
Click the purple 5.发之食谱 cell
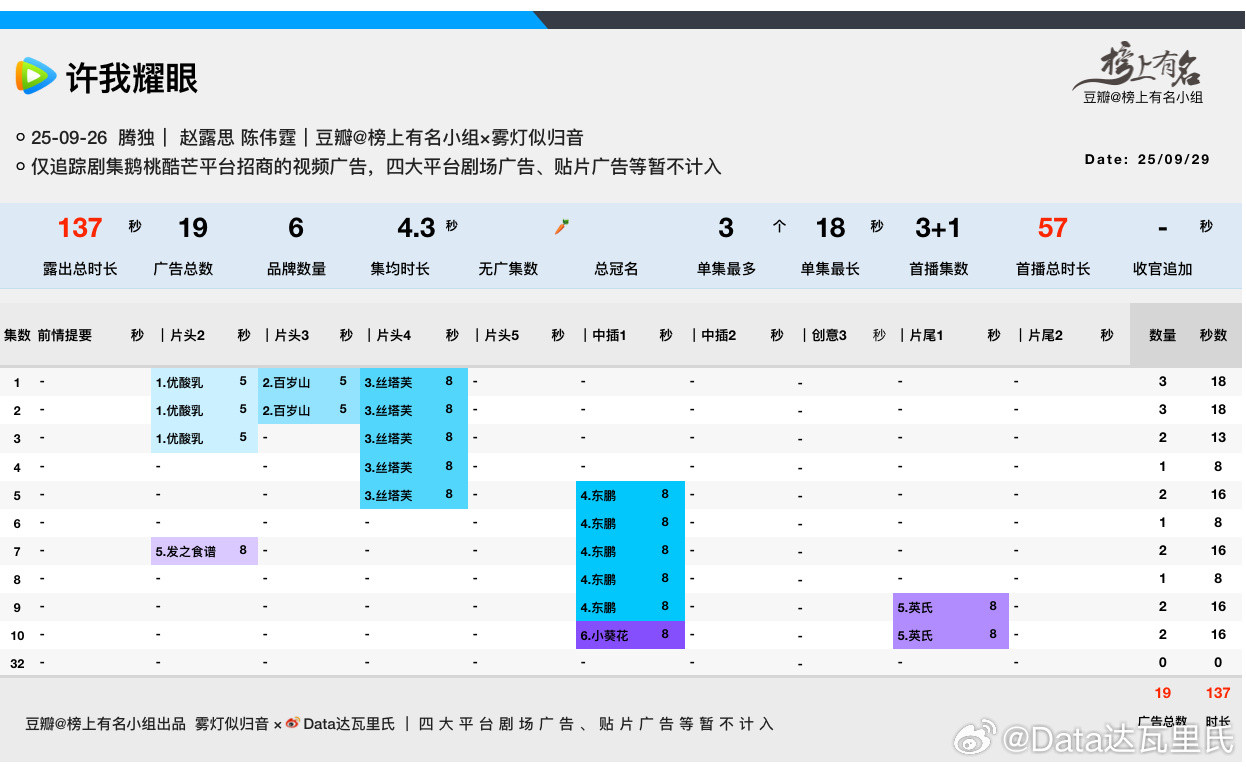204,551
